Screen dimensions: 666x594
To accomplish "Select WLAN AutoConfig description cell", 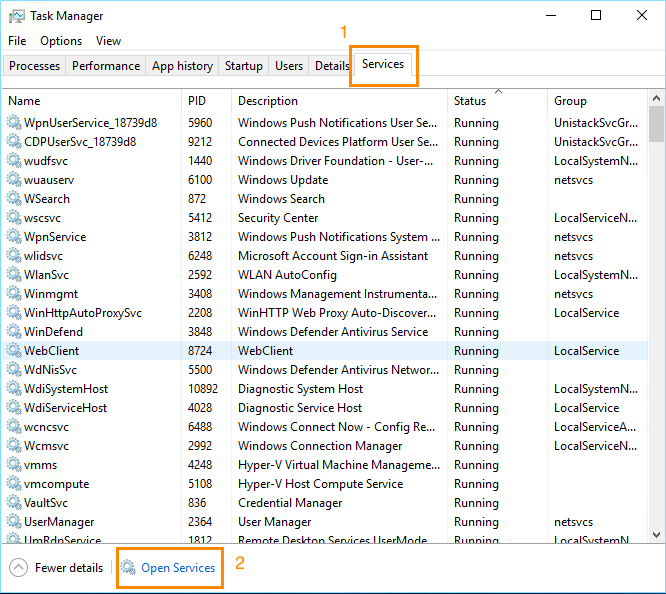I will [287, 275].
